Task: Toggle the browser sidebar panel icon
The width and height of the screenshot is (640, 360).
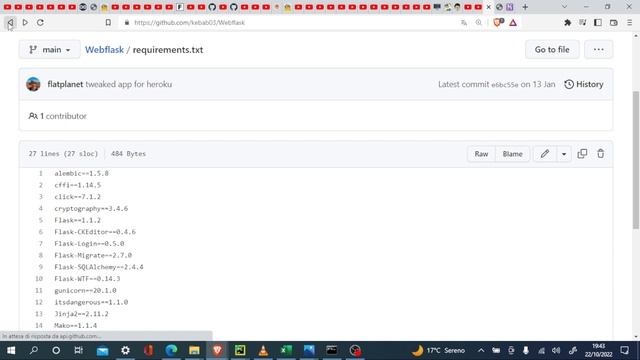Action: 598,23
